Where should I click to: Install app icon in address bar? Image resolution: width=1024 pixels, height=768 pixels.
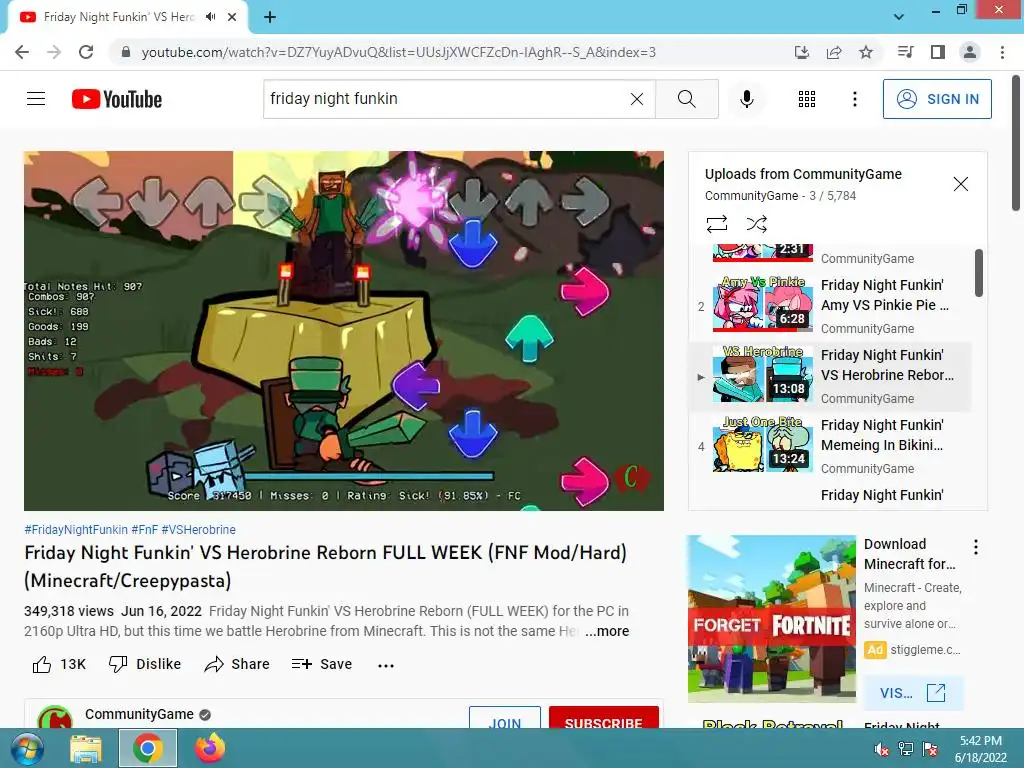(802, 52)
